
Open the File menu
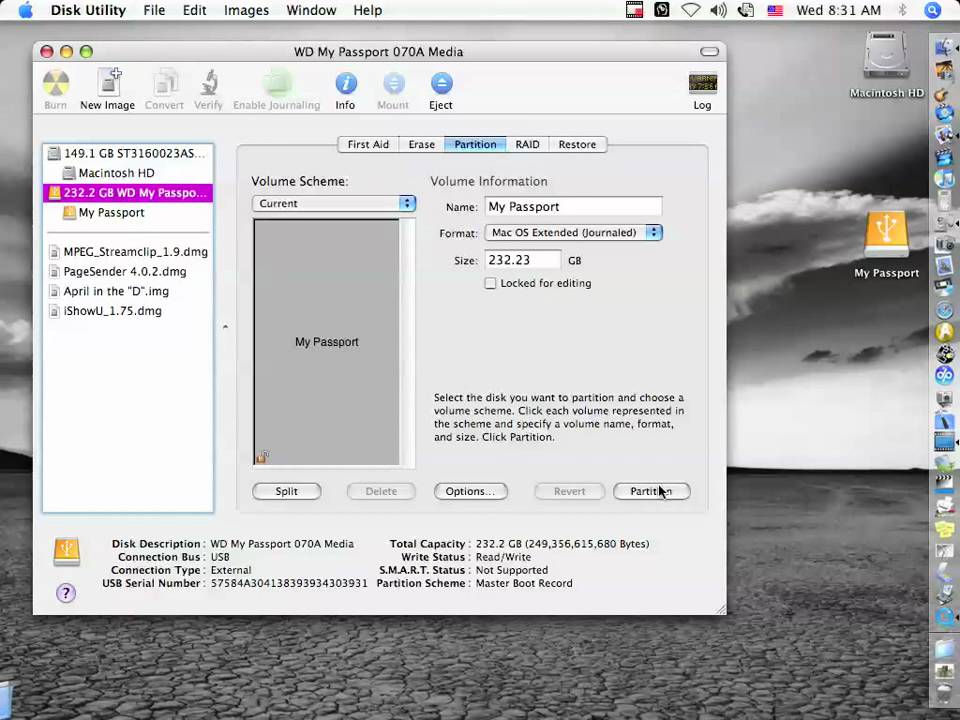154,10
